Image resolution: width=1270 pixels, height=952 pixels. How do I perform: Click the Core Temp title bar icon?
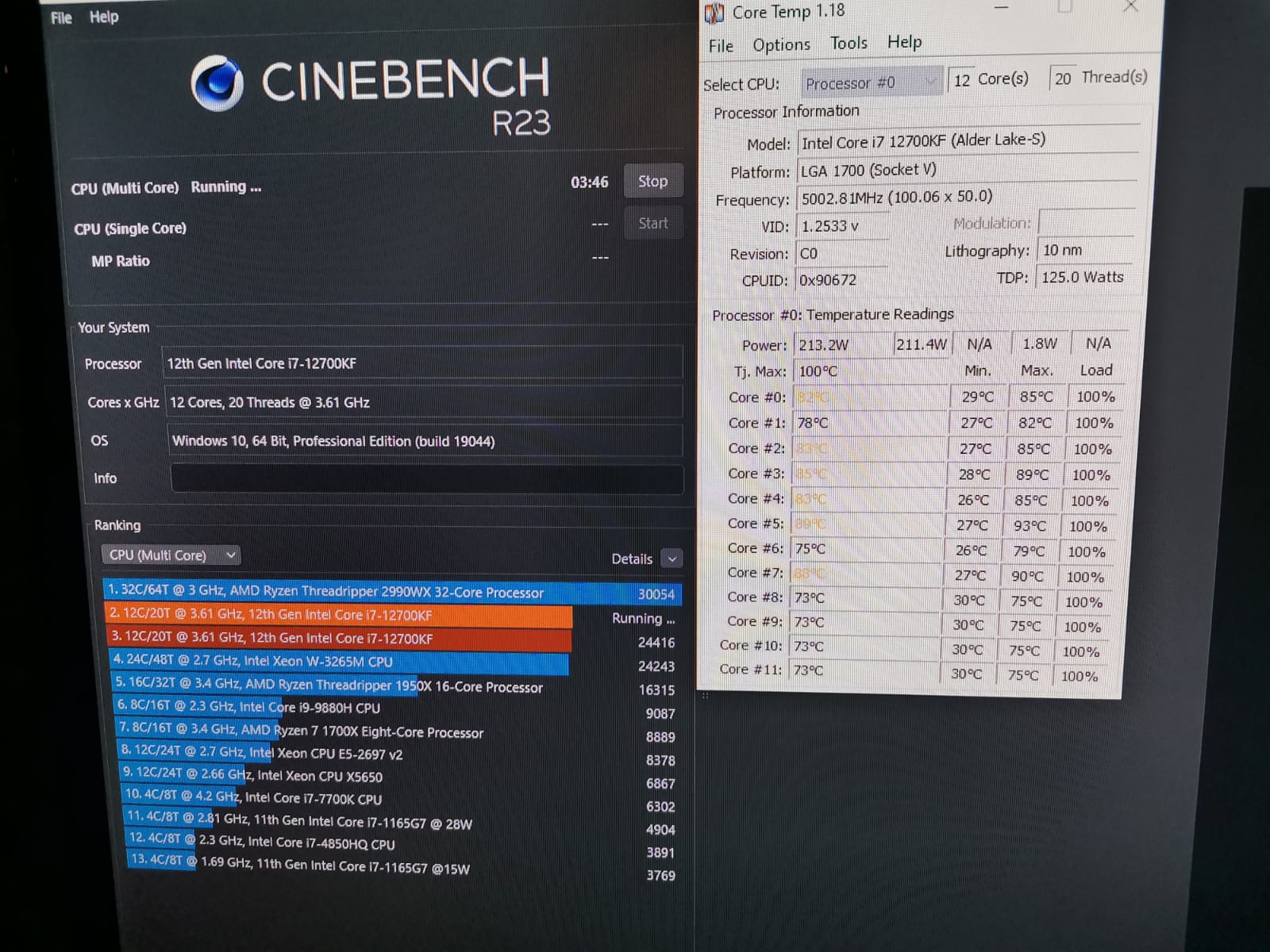714,13
